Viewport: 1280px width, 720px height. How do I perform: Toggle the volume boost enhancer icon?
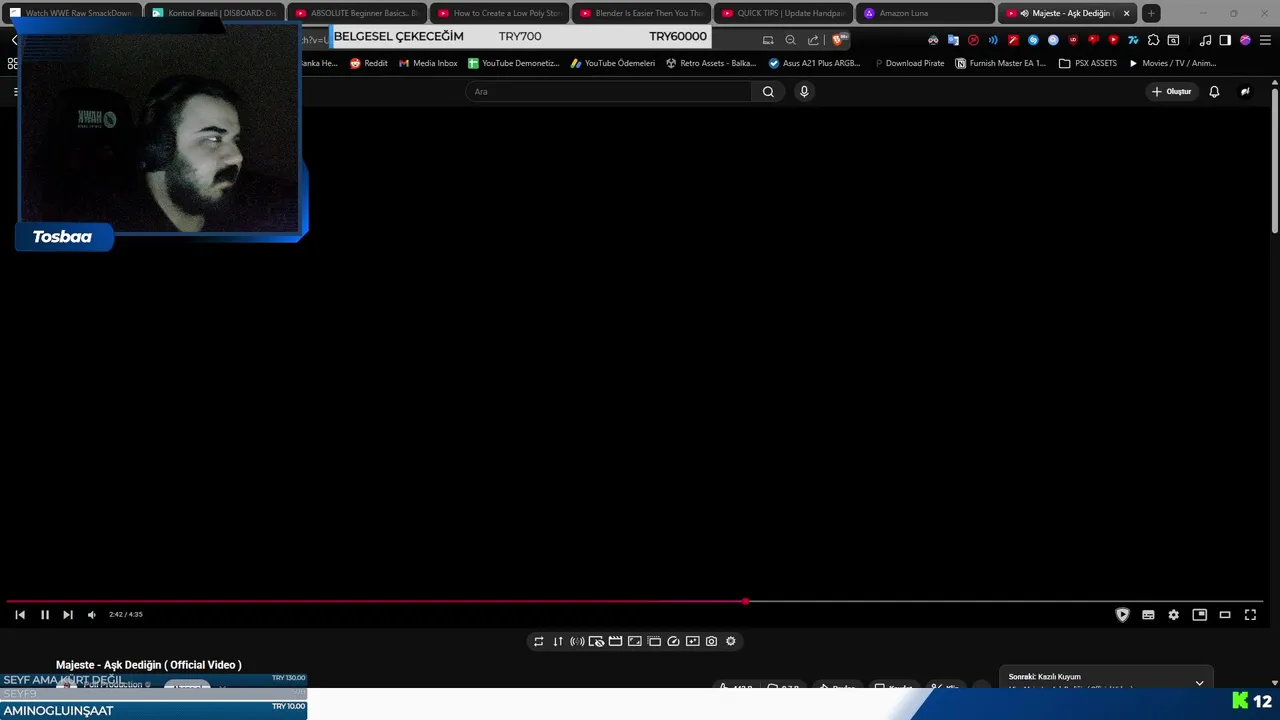(x=577, y=641)
